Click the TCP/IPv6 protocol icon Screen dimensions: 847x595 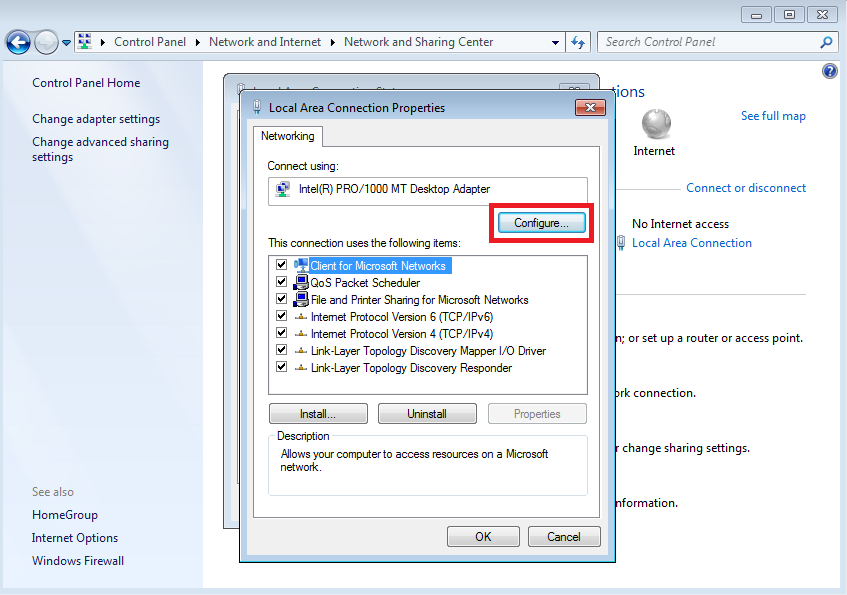(301, 317)
